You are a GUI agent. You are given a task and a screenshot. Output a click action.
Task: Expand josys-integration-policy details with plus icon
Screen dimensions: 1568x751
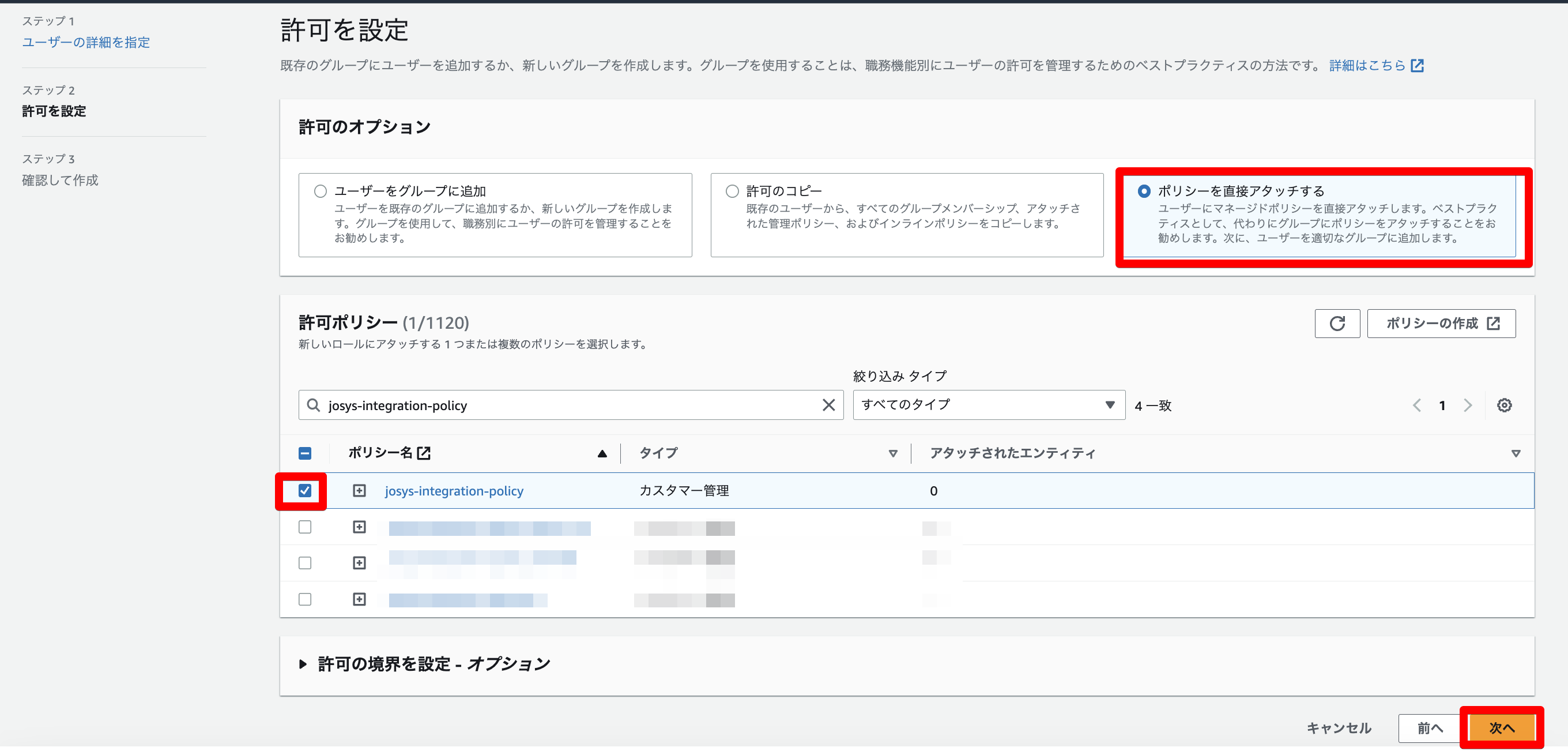[359, 491]
